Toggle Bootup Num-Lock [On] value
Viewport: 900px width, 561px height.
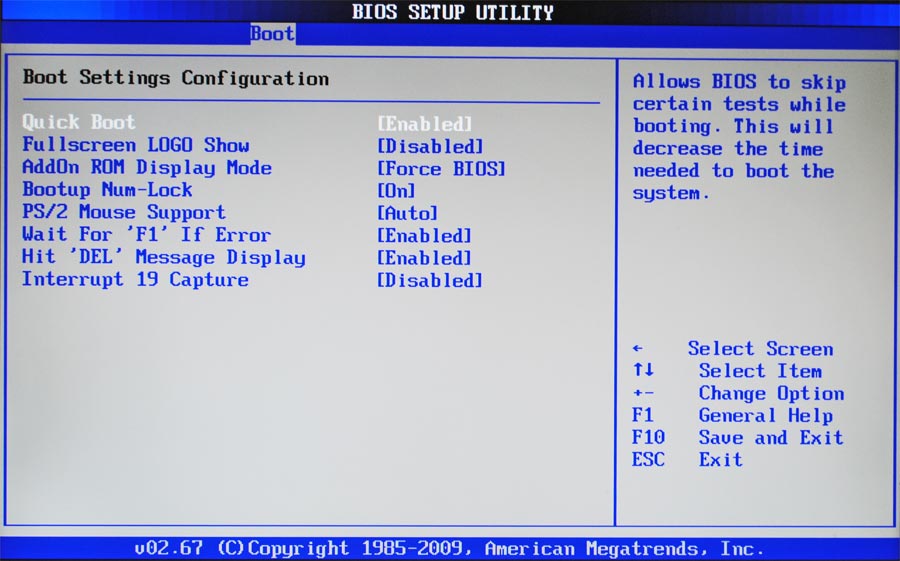pos(396,191)
